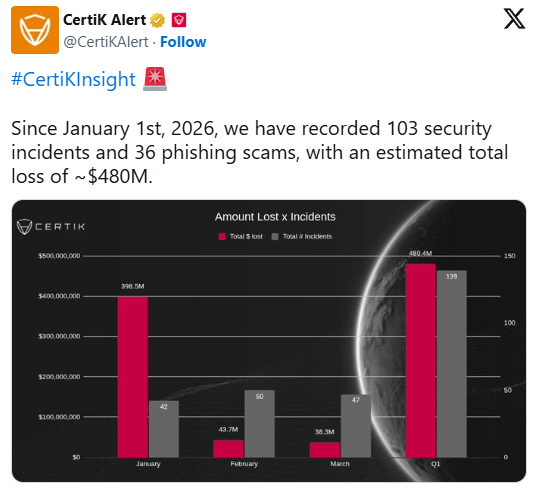Click the chart title Amount Lost x Incidents
539x489 pixels.
(275, 217)
